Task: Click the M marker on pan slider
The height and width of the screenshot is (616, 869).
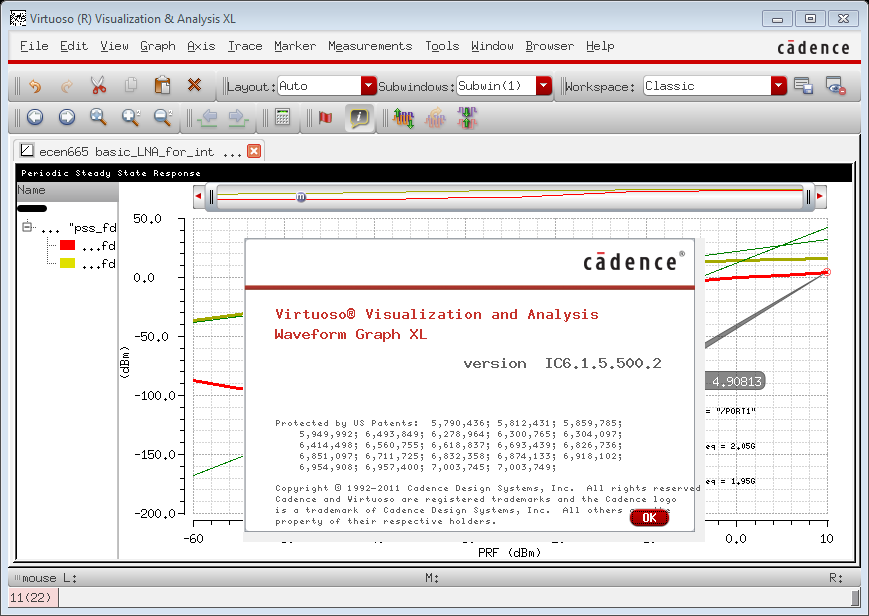Action: click(x=300, y=197)
